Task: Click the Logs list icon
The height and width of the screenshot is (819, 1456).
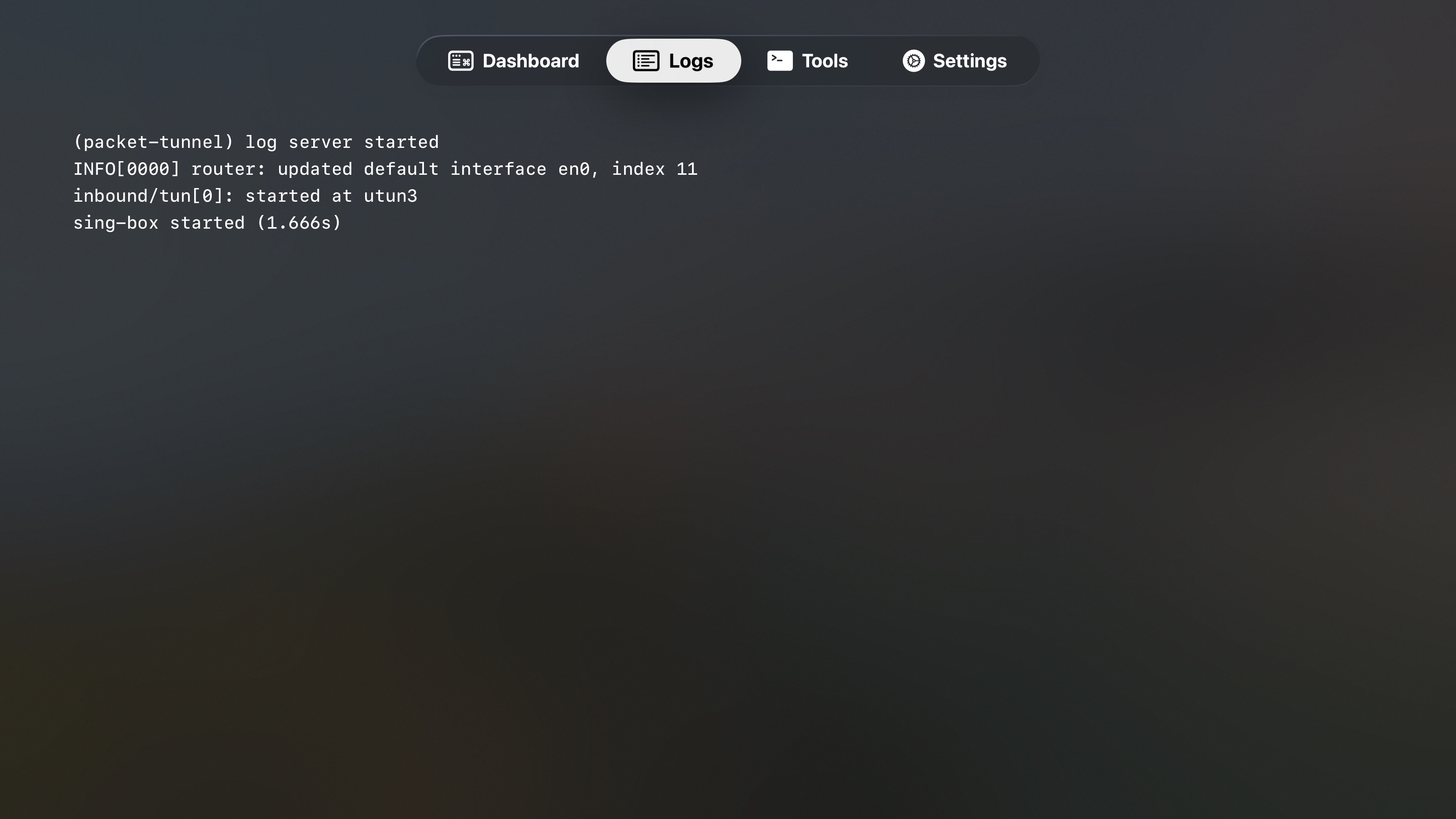Action: tap(646, 61)
